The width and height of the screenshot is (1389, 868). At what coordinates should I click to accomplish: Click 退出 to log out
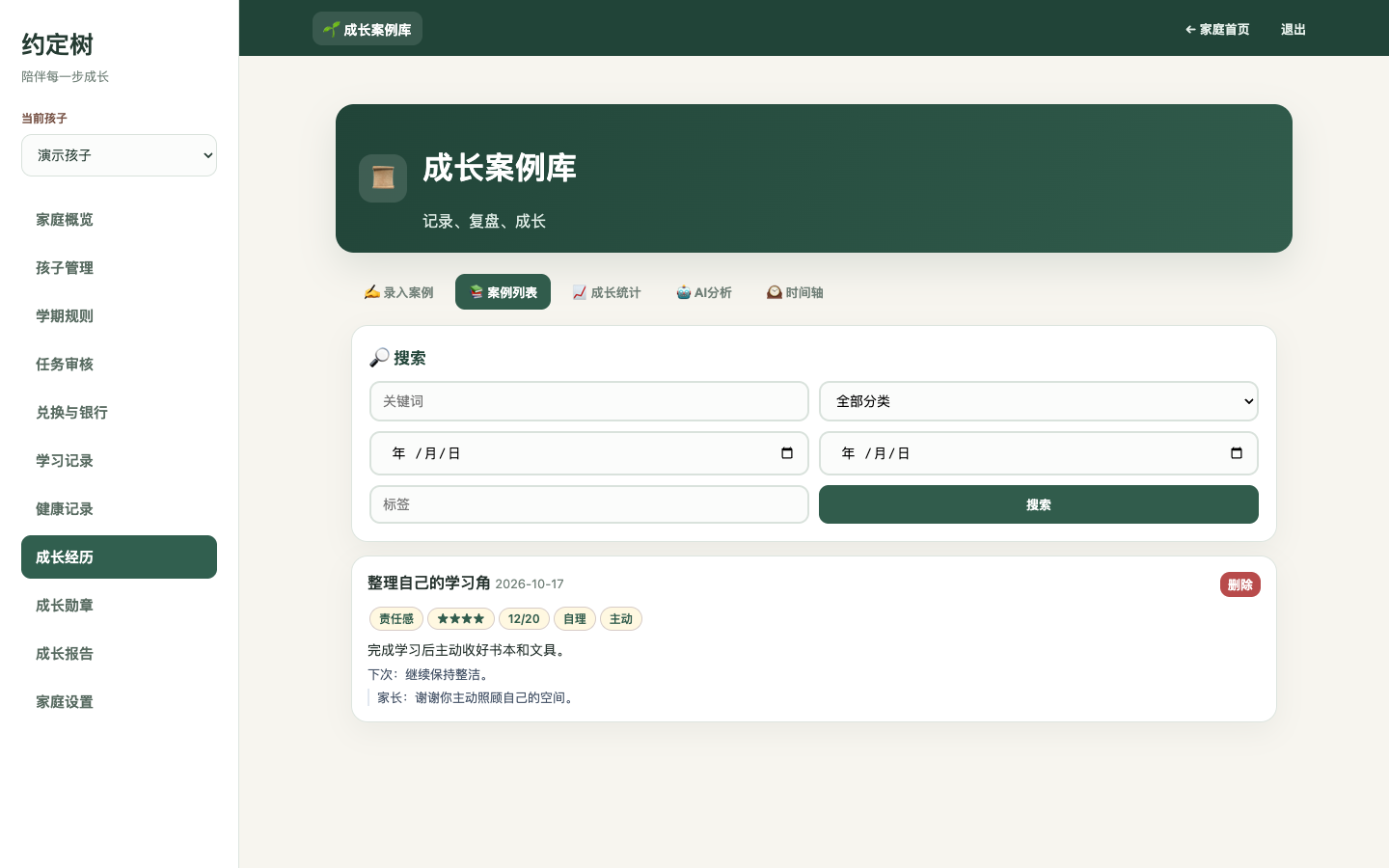tap(1294, 30)
